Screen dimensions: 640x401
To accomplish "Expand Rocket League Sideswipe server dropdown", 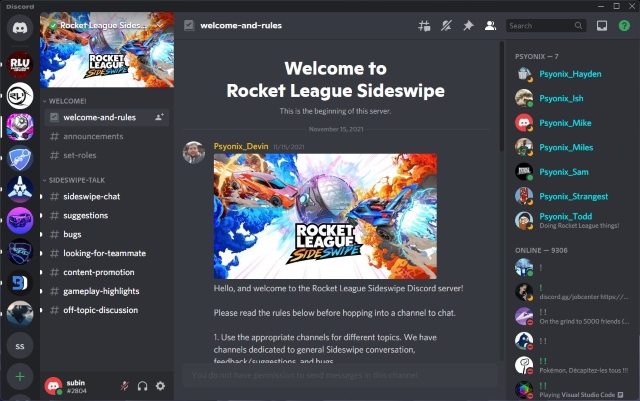I will coord(160,25).
